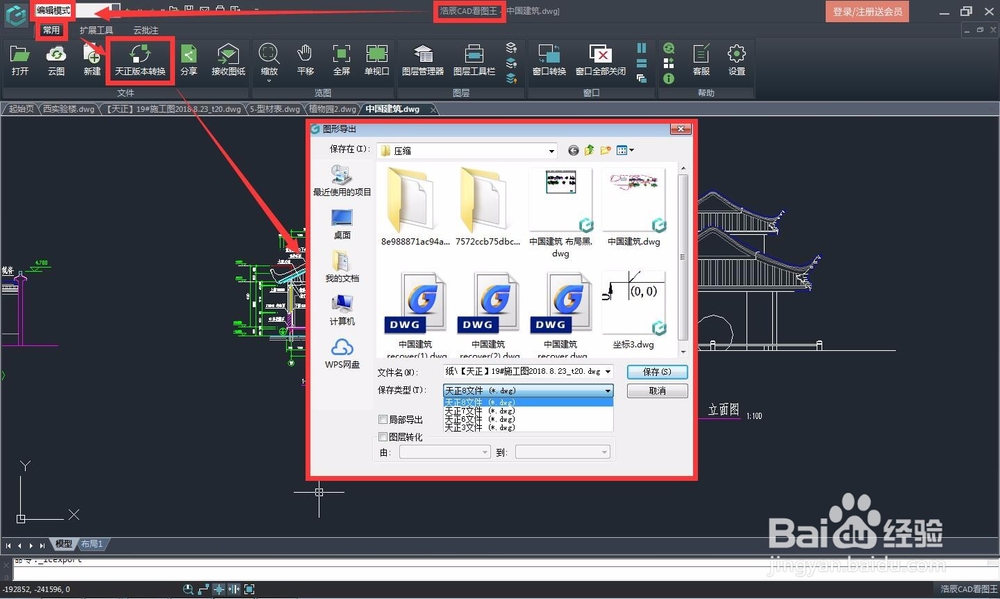The height and width of the screenshot is (599, 1000).
Task: Choose 天正6文件 (*.dwg) from list
Action: [x=528, y=419]
